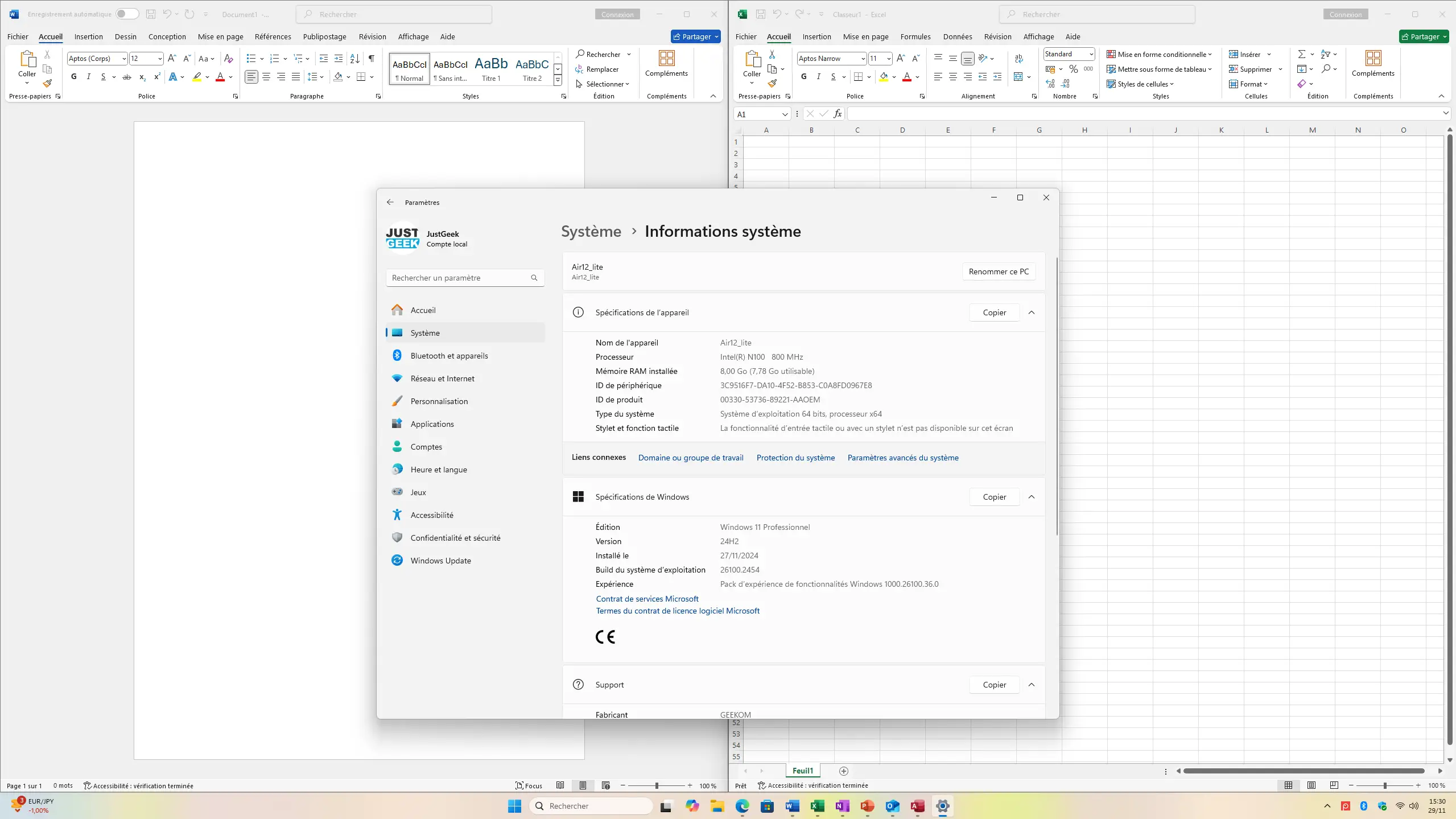
Task: Open Word Publipostage tab
Action: (x=324, y=36)
